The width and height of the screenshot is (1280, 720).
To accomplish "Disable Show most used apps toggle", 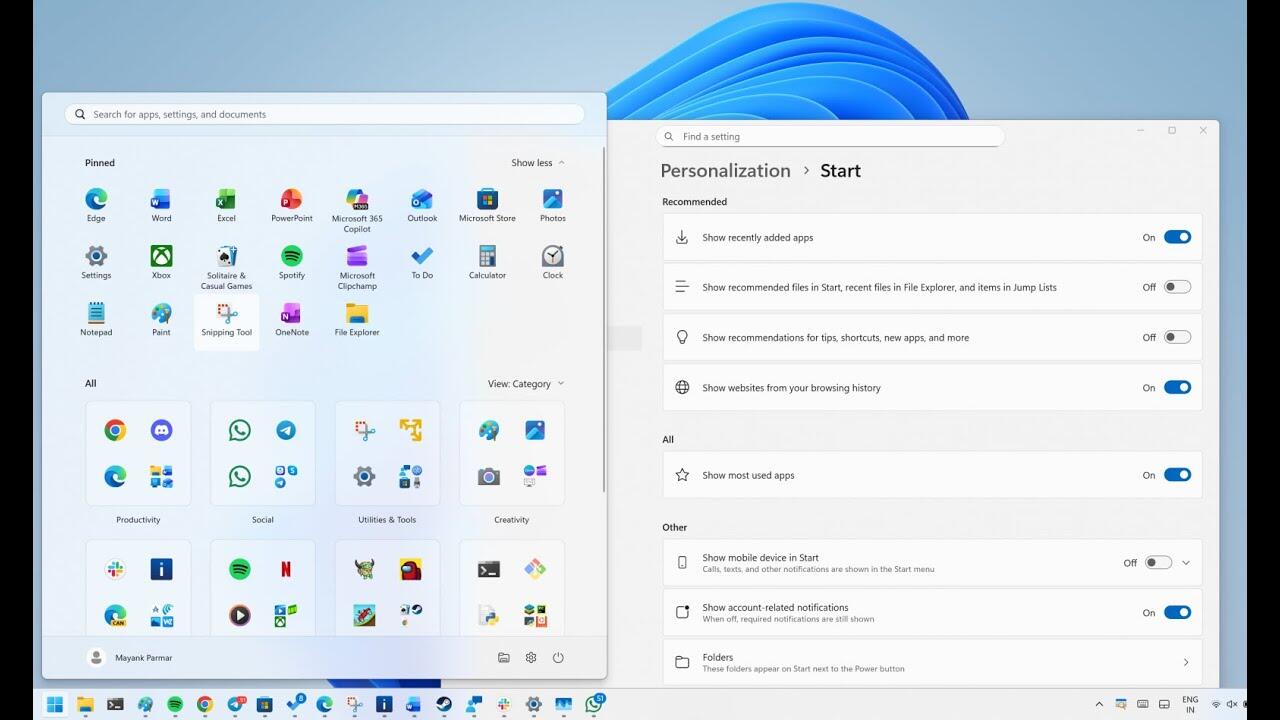I will 1177,475.
